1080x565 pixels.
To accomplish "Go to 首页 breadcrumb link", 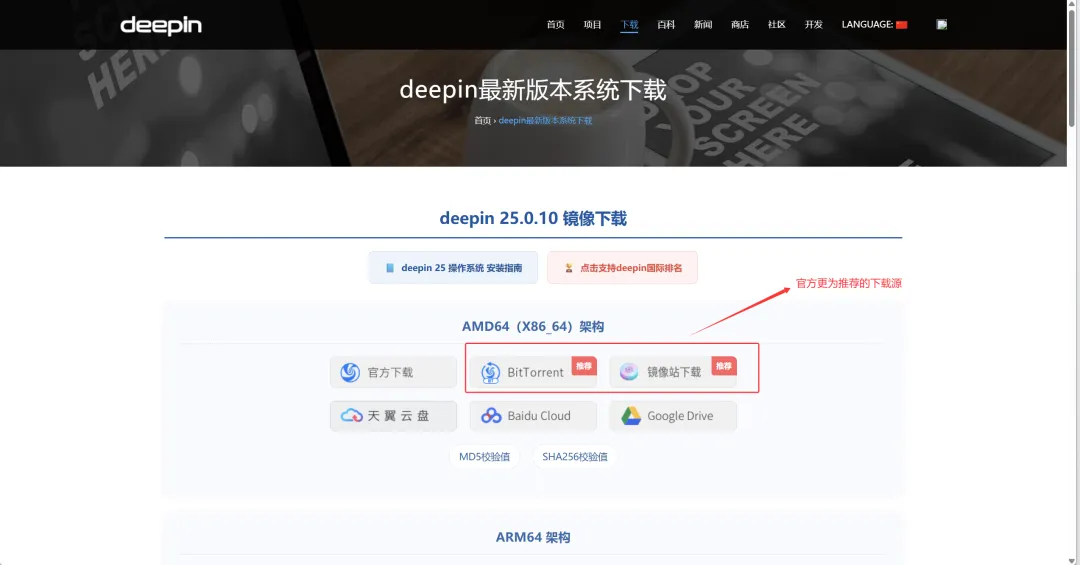I will [x=482, y=121].
